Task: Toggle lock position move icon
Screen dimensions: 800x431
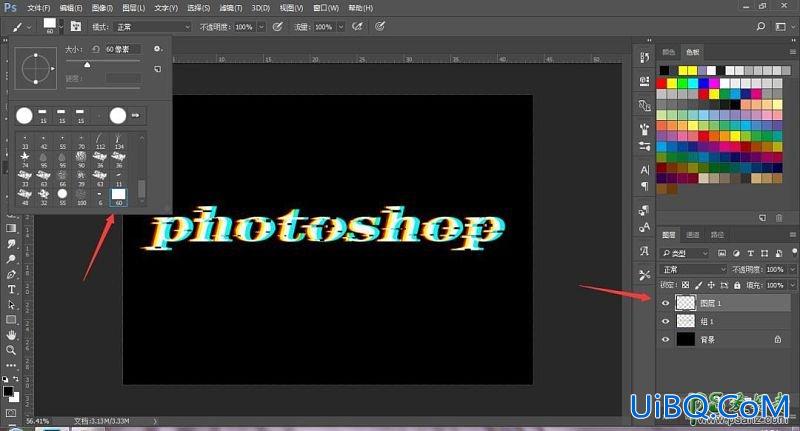Action: coord(711,285)
